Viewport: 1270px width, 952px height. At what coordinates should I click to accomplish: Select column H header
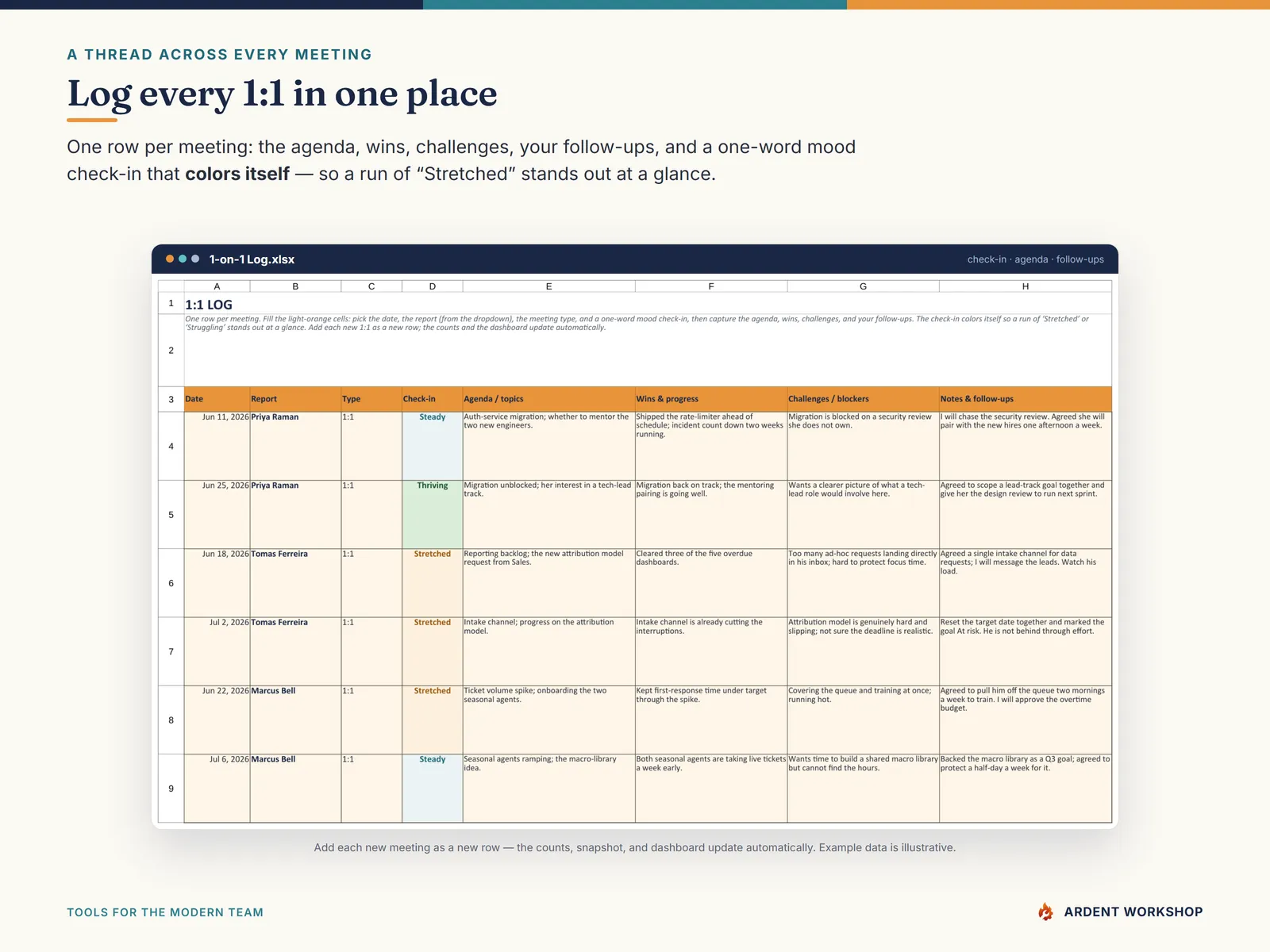pos(1026,286)
